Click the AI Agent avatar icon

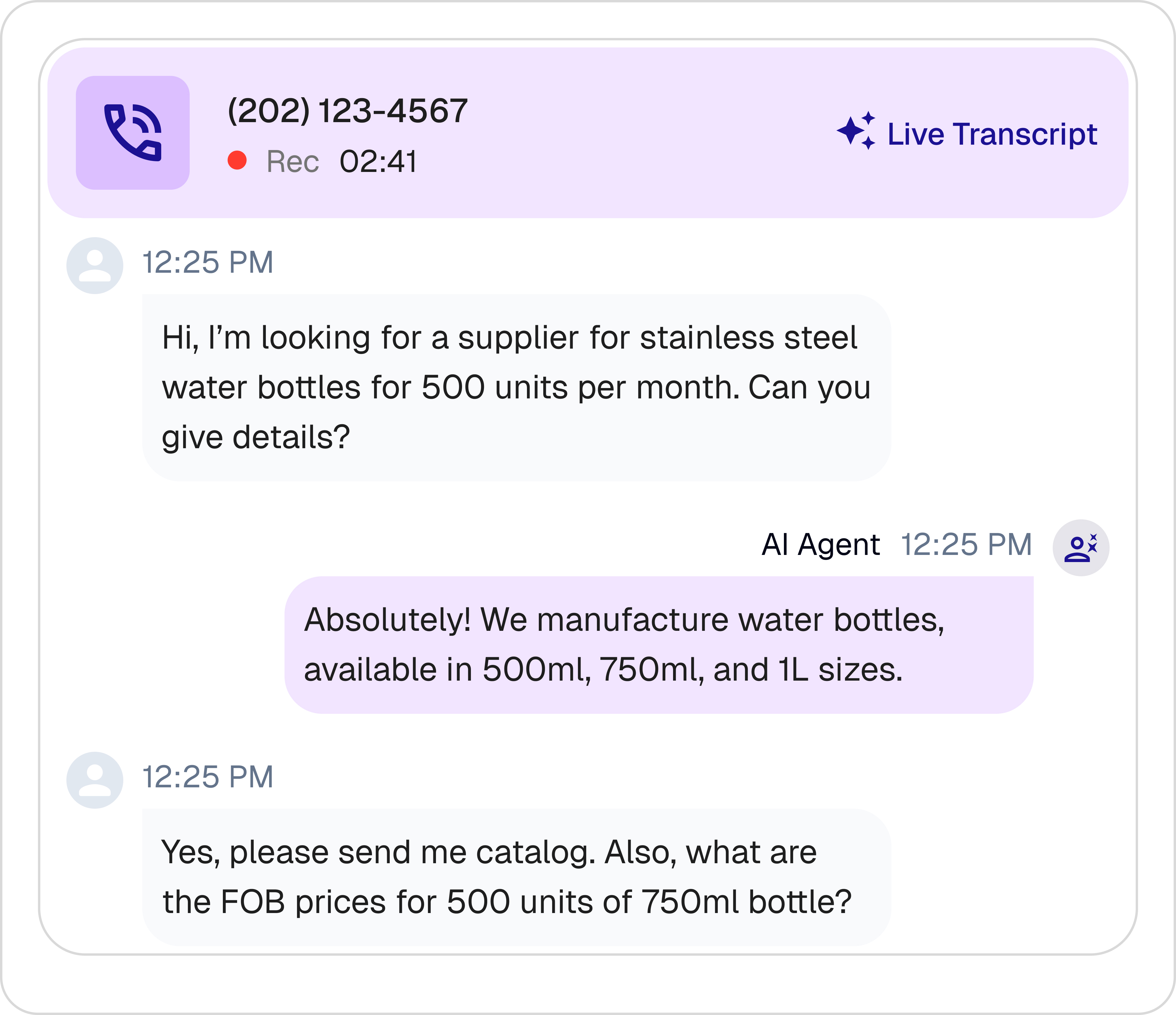click(1081, 548)
